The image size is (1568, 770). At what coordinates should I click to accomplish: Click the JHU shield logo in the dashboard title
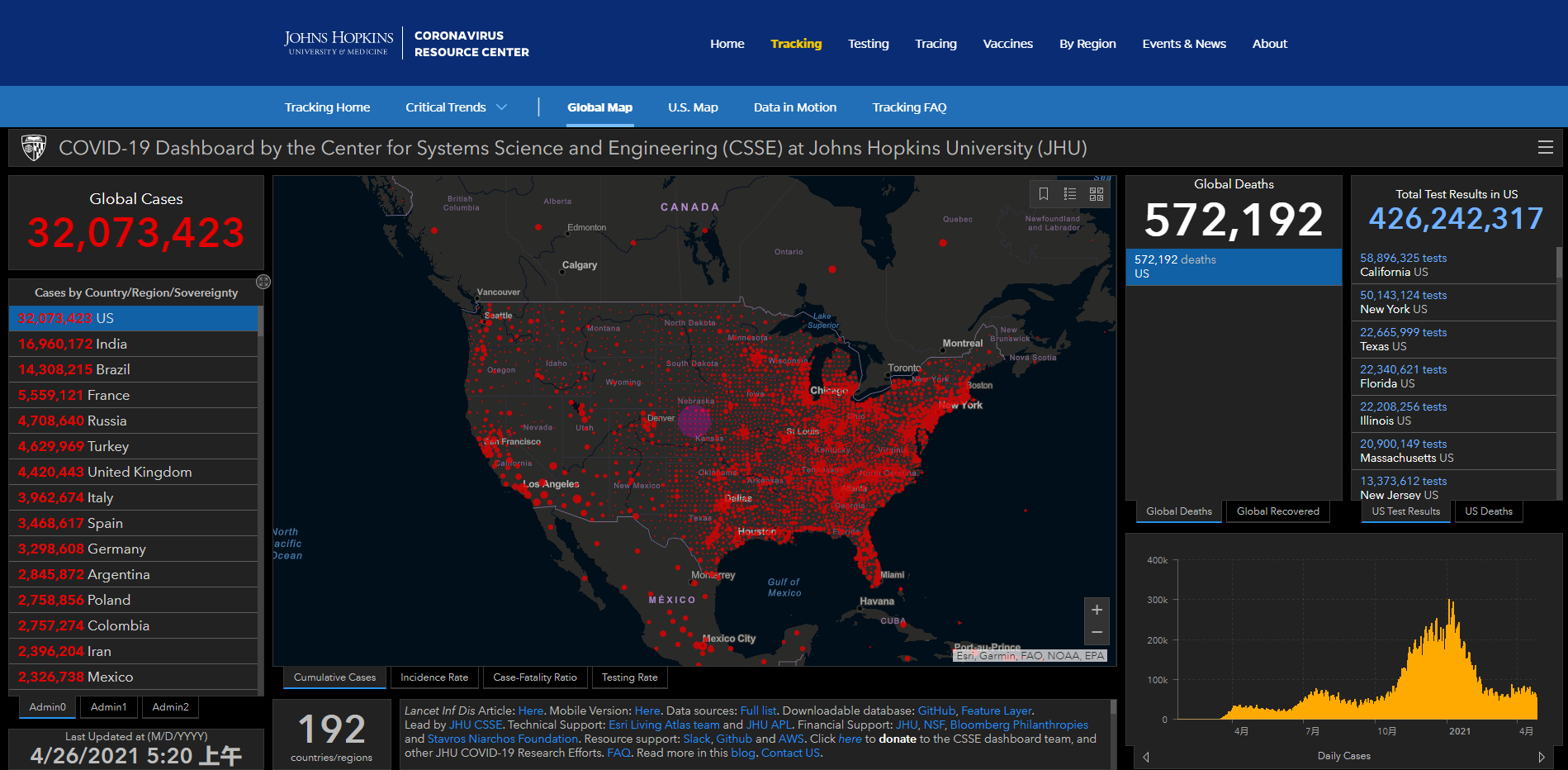pyautogui.click(x=34, y=148)
